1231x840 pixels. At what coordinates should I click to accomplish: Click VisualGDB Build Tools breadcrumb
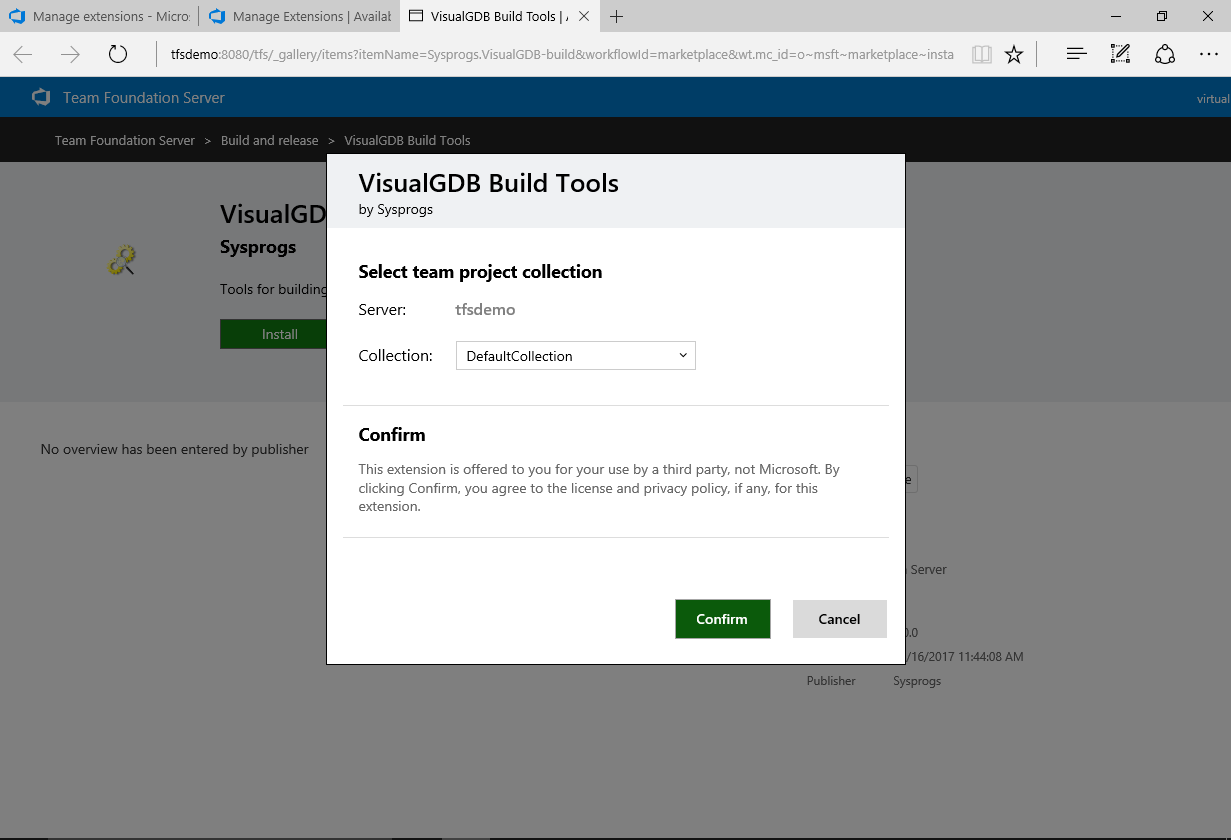click(407, 140)
